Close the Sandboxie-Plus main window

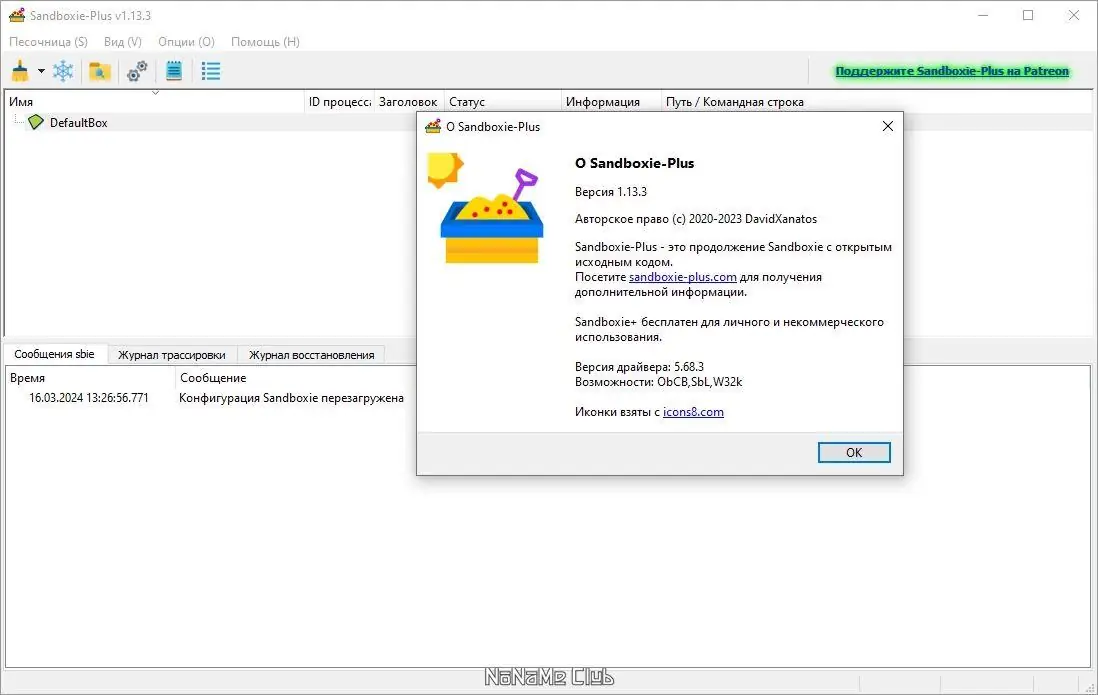pos(1073,15)
